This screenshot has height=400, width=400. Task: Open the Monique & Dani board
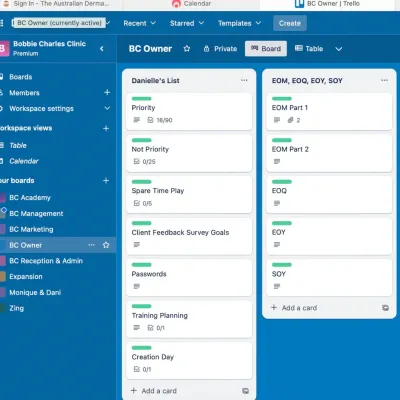coord(35,293)
